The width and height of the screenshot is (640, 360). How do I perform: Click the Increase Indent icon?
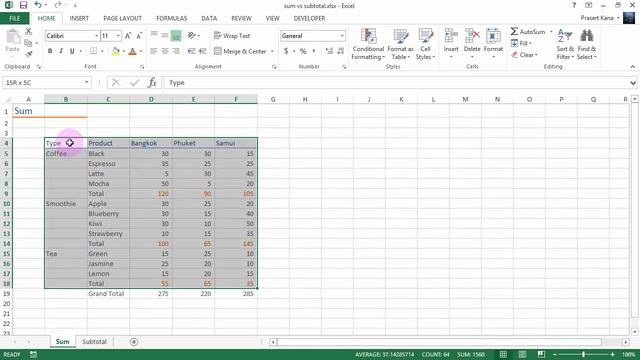(x=202, y=51)
